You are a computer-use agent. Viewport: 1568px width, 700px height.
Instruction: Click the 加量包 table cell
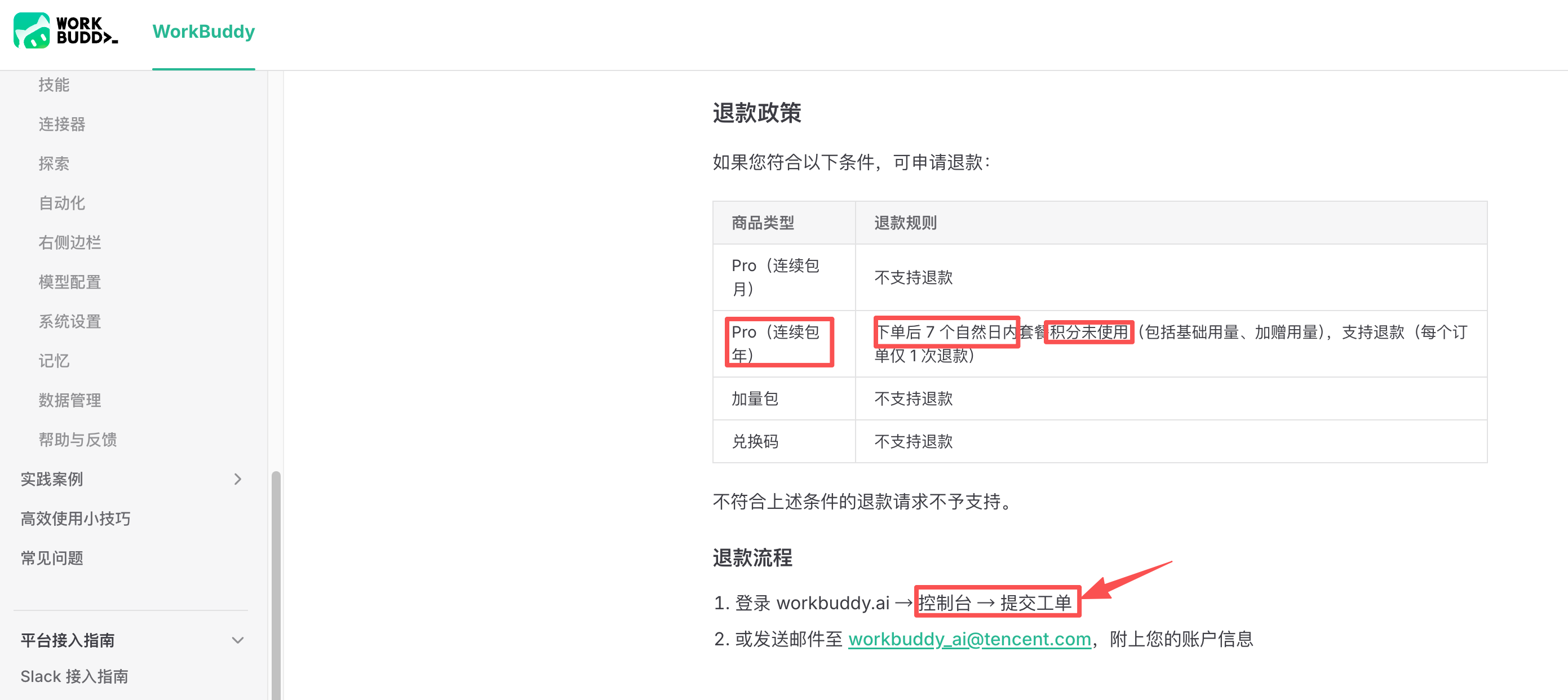[784, 398]
